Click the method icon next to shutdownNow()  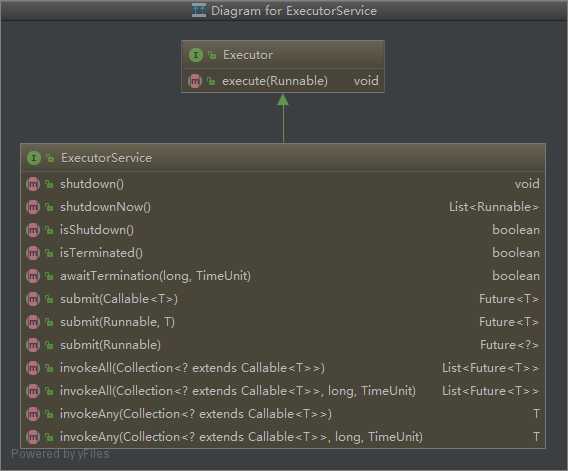[x=33, y=207]
